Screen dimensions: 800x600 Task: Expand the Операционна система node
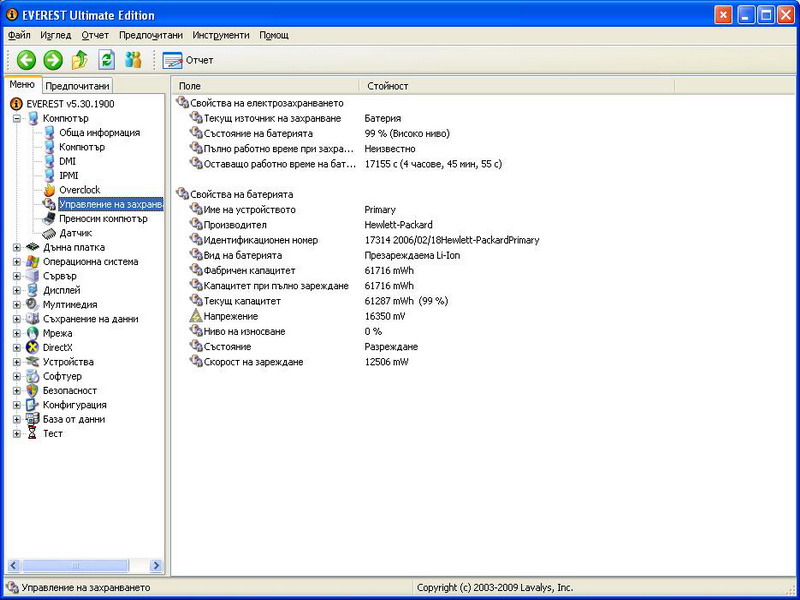[17, 262]
